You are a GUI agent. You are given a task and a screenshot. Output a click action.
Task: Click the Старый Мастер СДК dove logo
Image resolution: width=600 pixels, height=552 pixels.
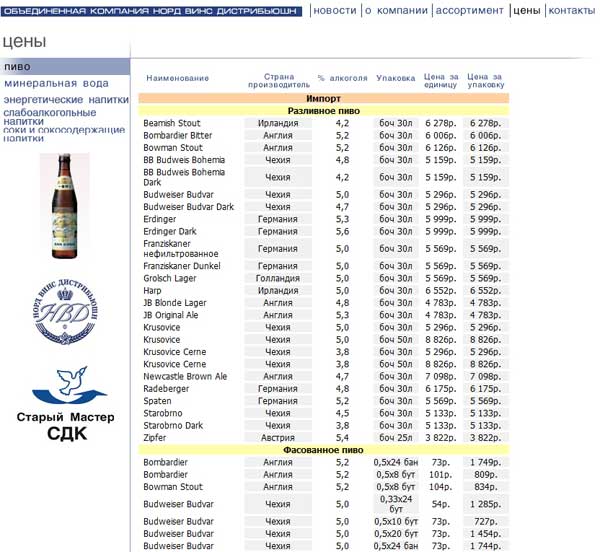pos(66,403)
